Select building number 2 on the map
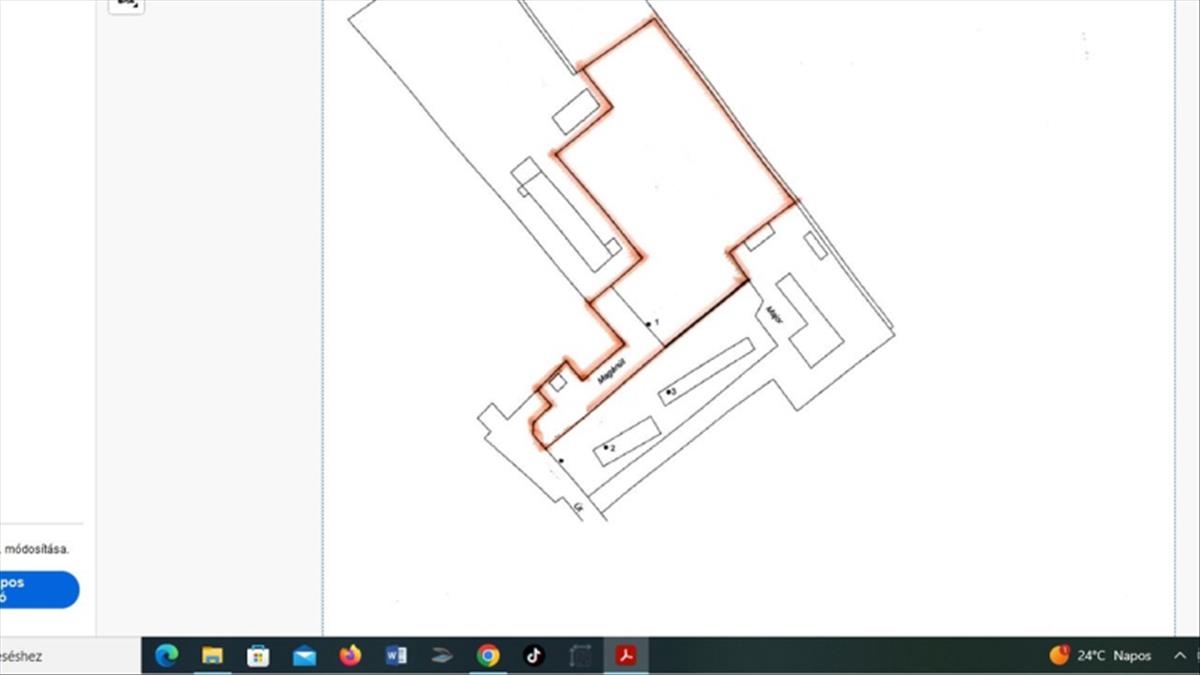The height and width of the screenshot is (675, 1200). (x=627, y=441)
